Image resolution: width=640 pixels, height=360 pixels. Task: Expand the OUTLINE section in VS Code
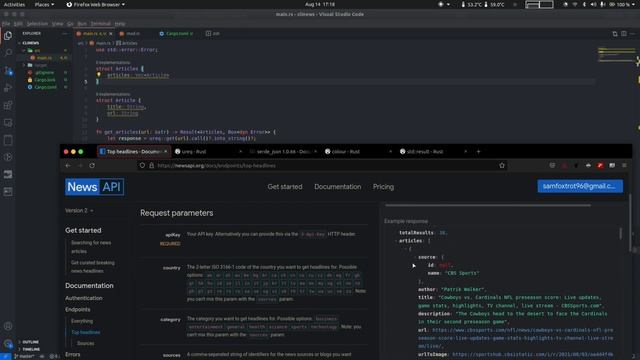(x=29, y=342)
